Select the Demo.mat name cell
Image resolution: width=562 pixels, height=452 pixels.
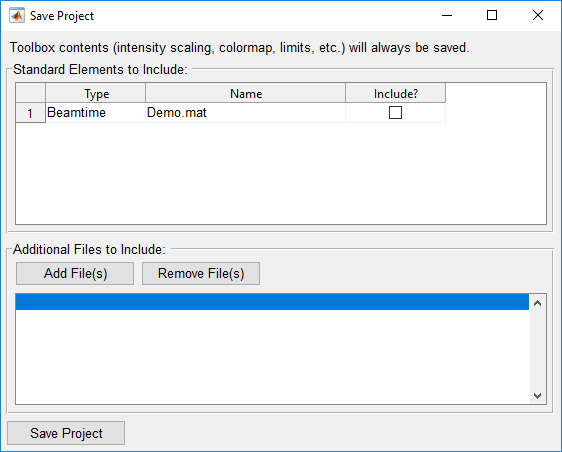click(x=246, y=113)
